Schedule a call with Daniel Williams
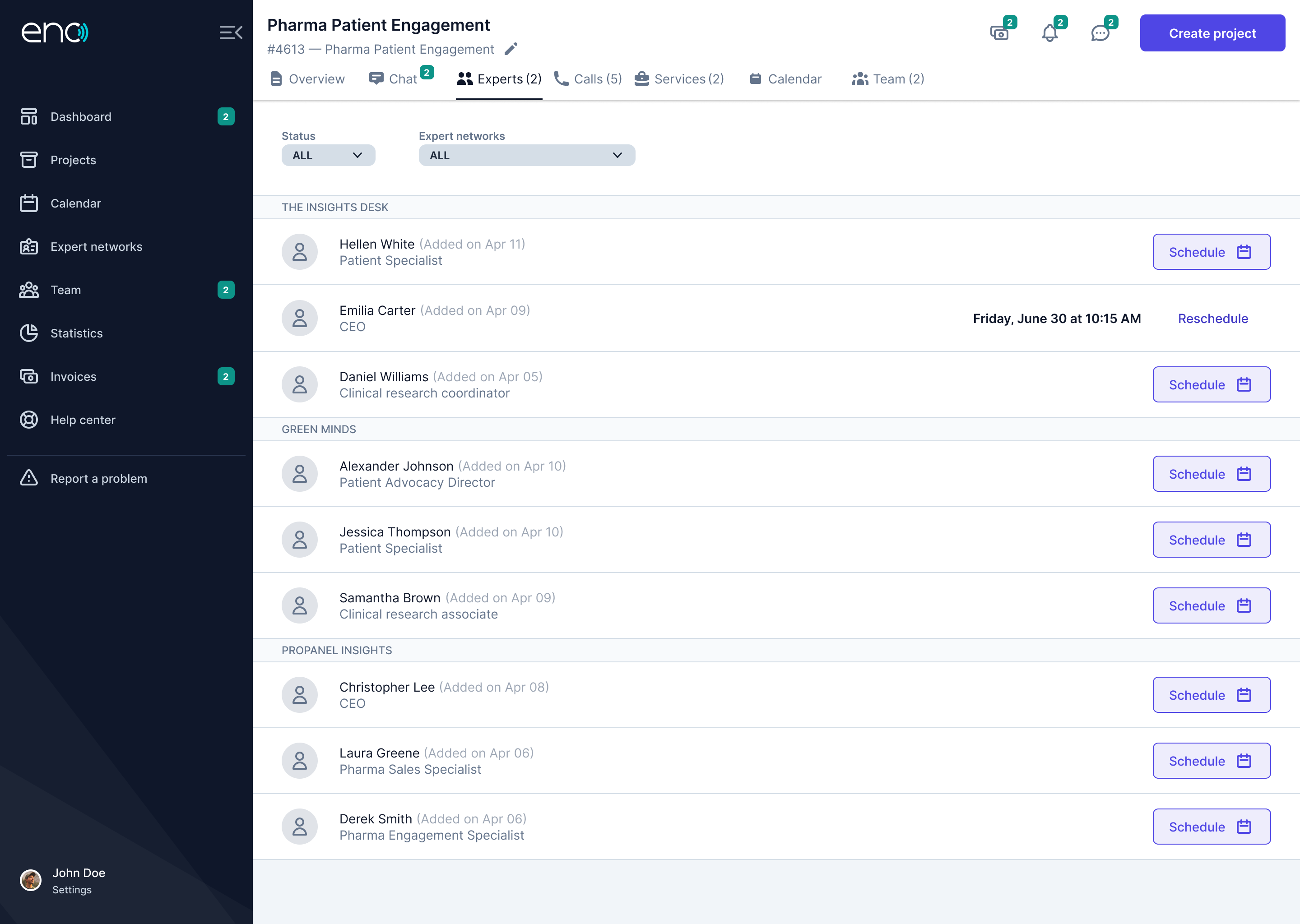Image resolution: width=1300 pixels, height=924 pixels. (x=1211, y=384)
